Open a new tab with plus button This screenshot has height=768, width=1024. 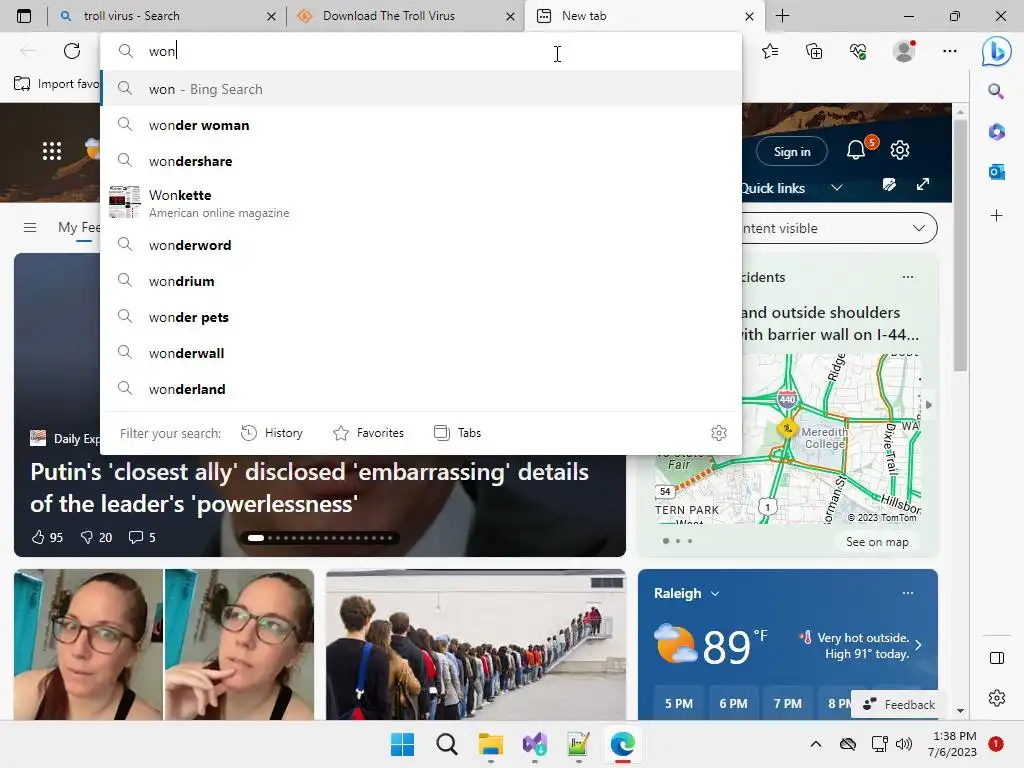(782, 16)
